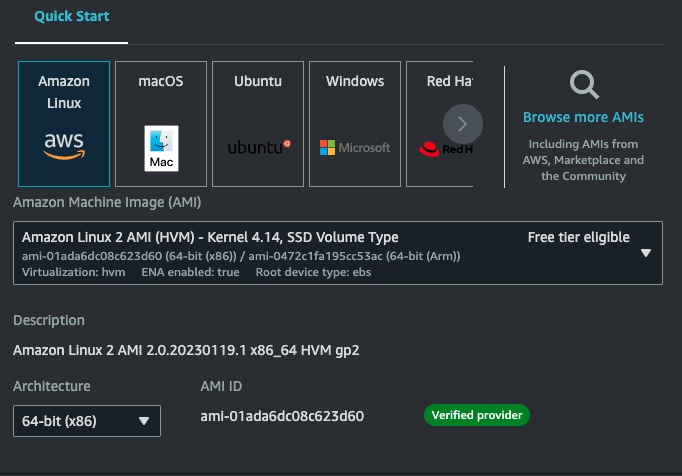The width and height of the screenshot is (682, 476).
Task: Click the Free tier eligible label
Action: coord(578,237)
